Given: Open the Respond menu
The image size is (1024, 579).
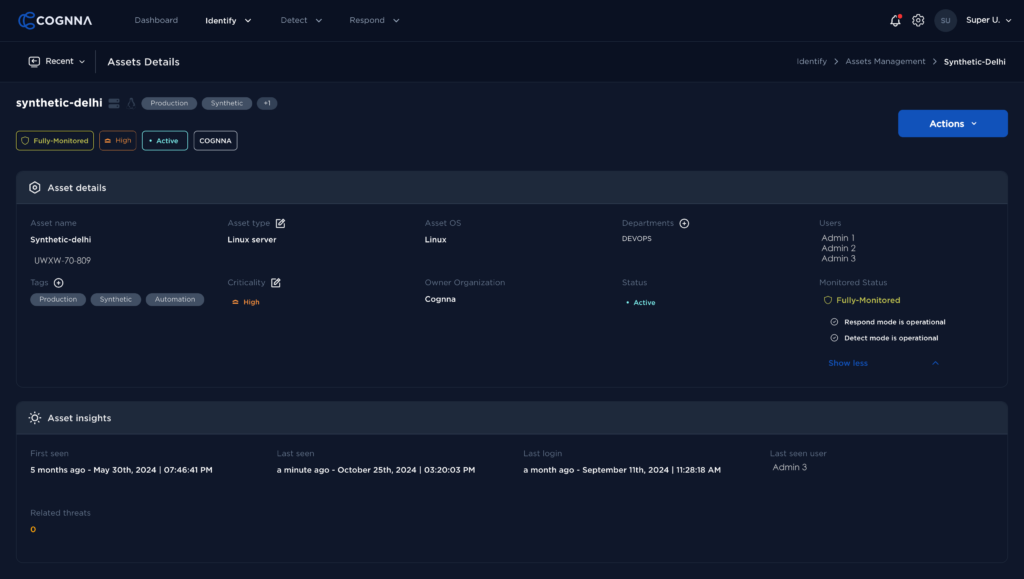Looking at the screenshot, I should pos(374,20).
